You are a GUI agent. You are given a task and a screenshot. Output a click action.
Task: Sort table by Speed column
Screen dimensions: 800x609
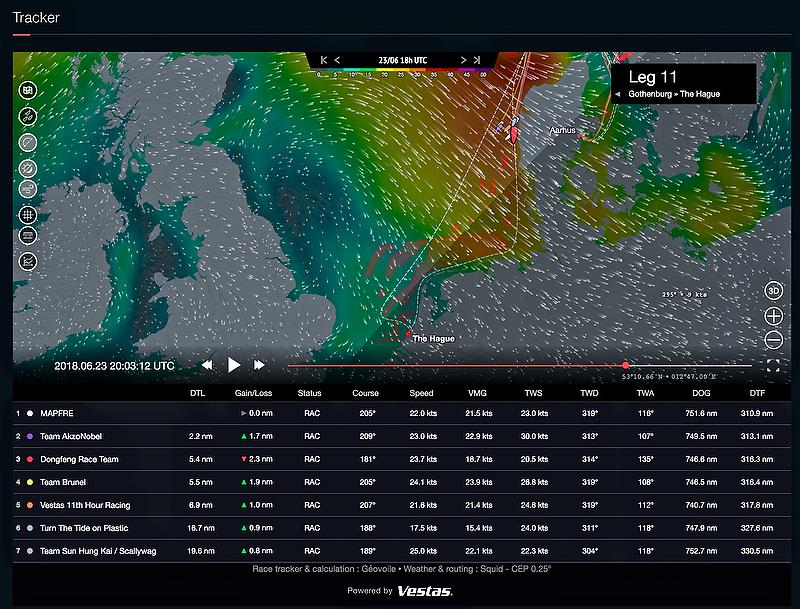(x=421, y=393)
